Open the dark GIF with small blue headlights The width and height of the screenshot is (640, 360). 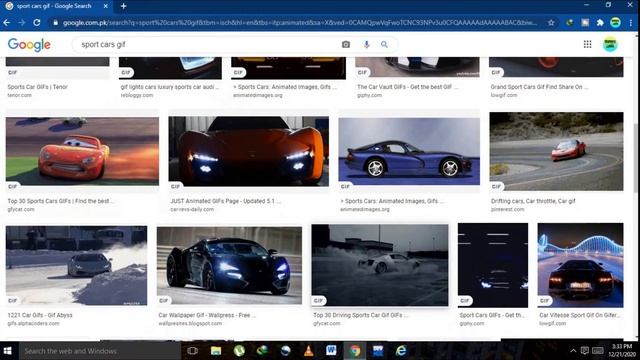point(493,265)
